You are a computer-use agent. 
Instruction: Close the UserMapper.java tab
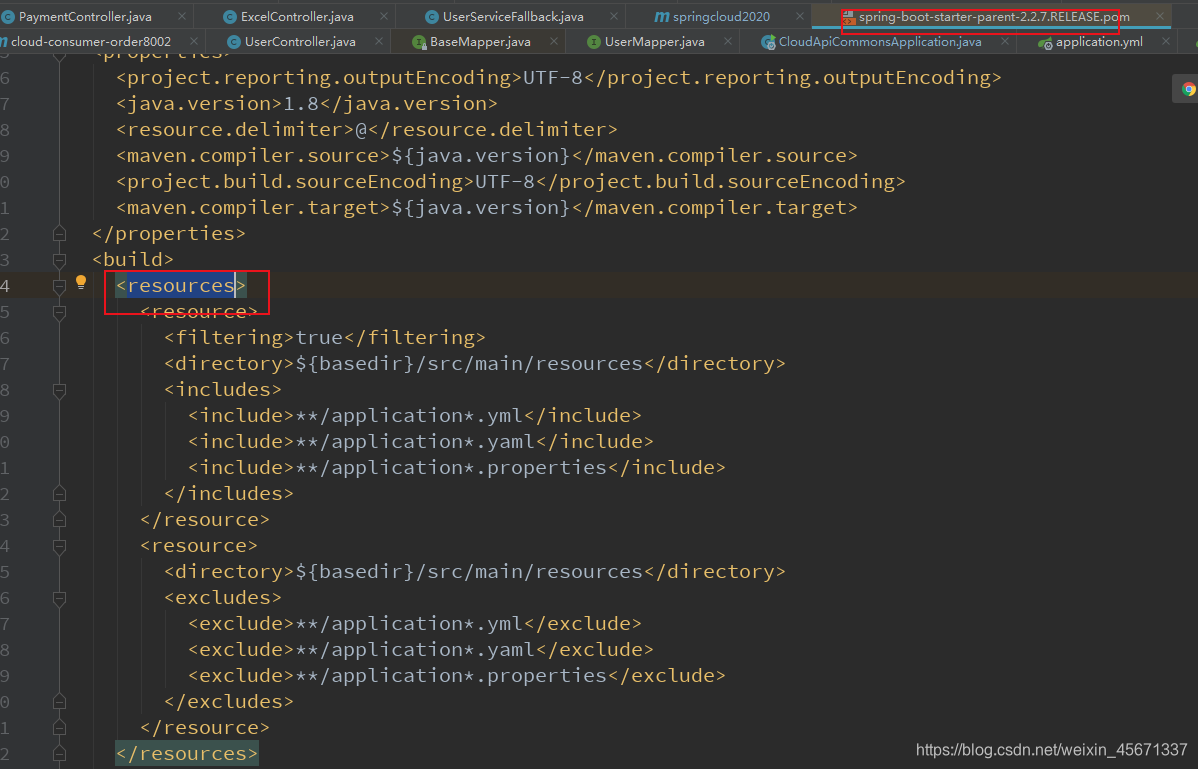[x=727, y=41]
